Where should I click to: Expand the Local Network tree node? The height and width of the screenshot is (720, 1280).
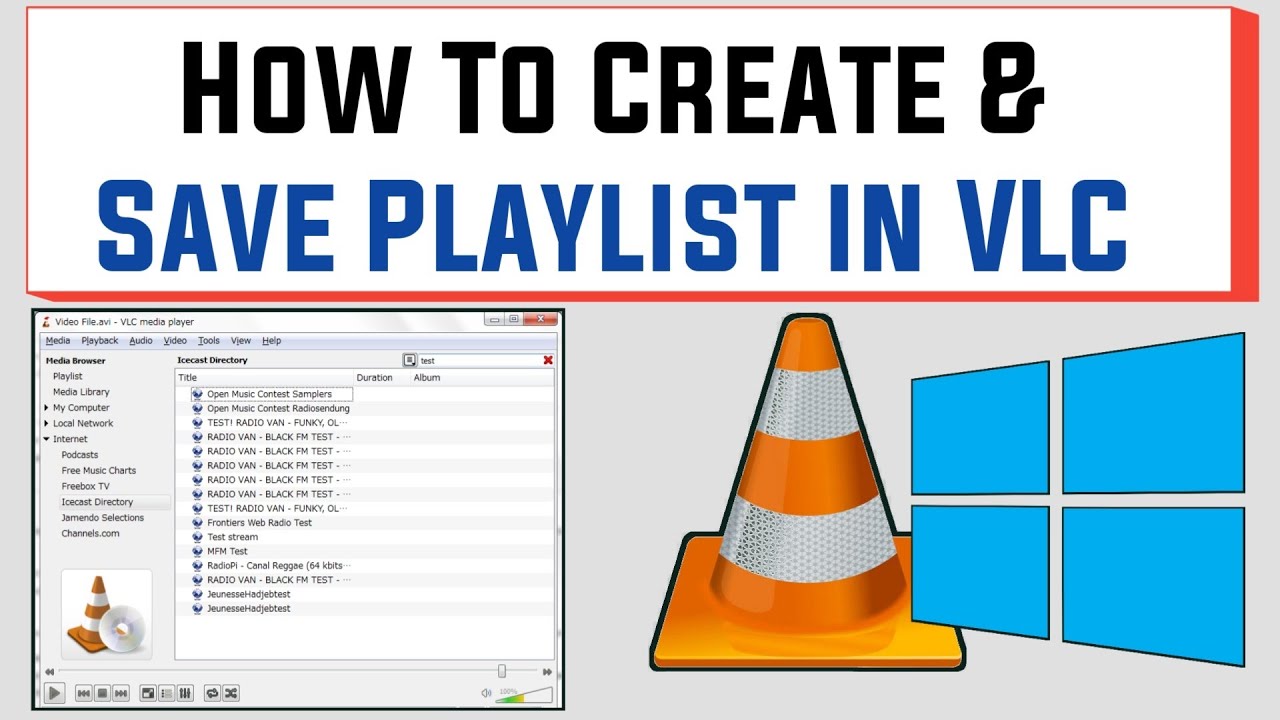(46, 423)
